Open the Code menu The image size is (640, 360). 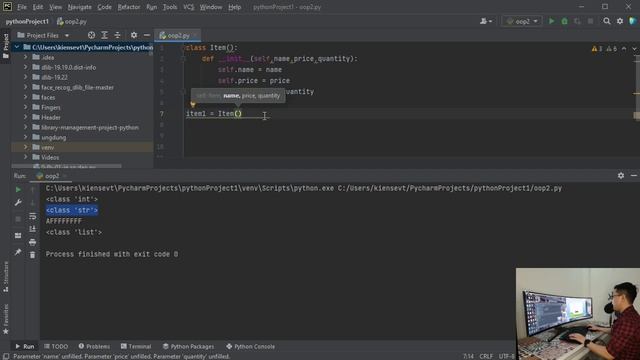104,7
